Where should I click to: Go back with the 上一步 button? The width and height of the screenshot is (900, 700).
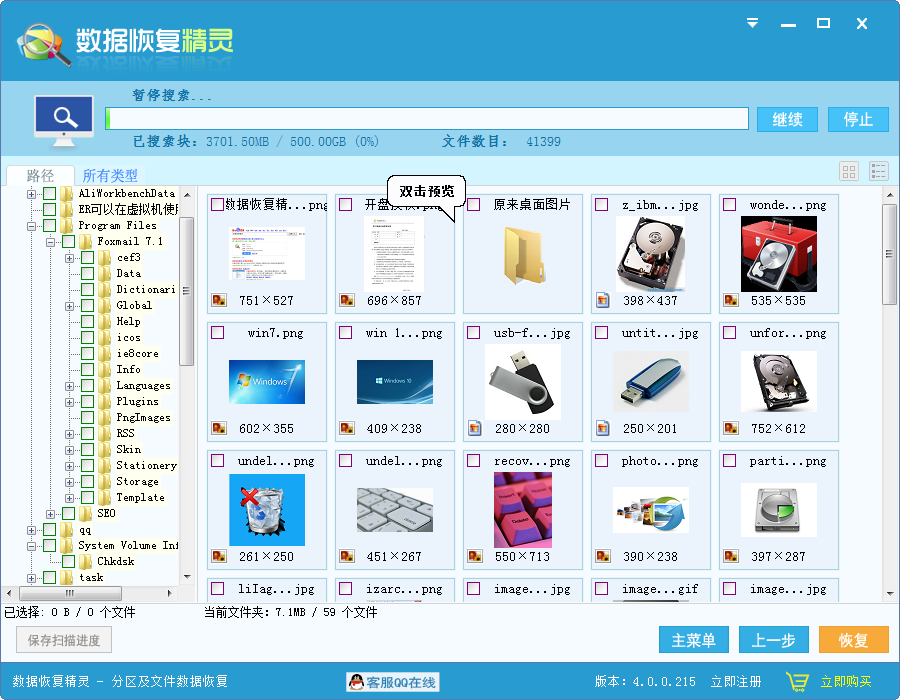click(773, 640)
